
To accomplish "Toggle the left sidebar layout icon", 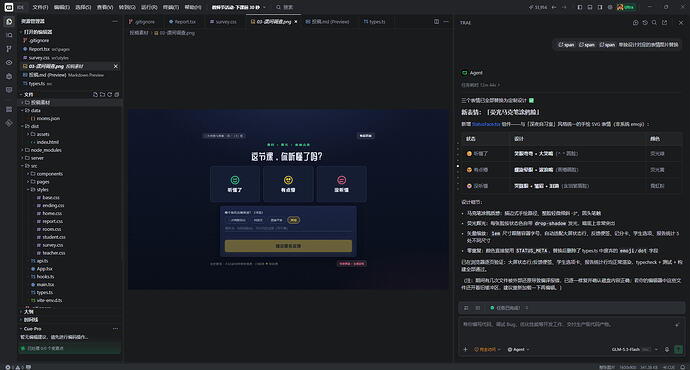I will tap(580, 7).
